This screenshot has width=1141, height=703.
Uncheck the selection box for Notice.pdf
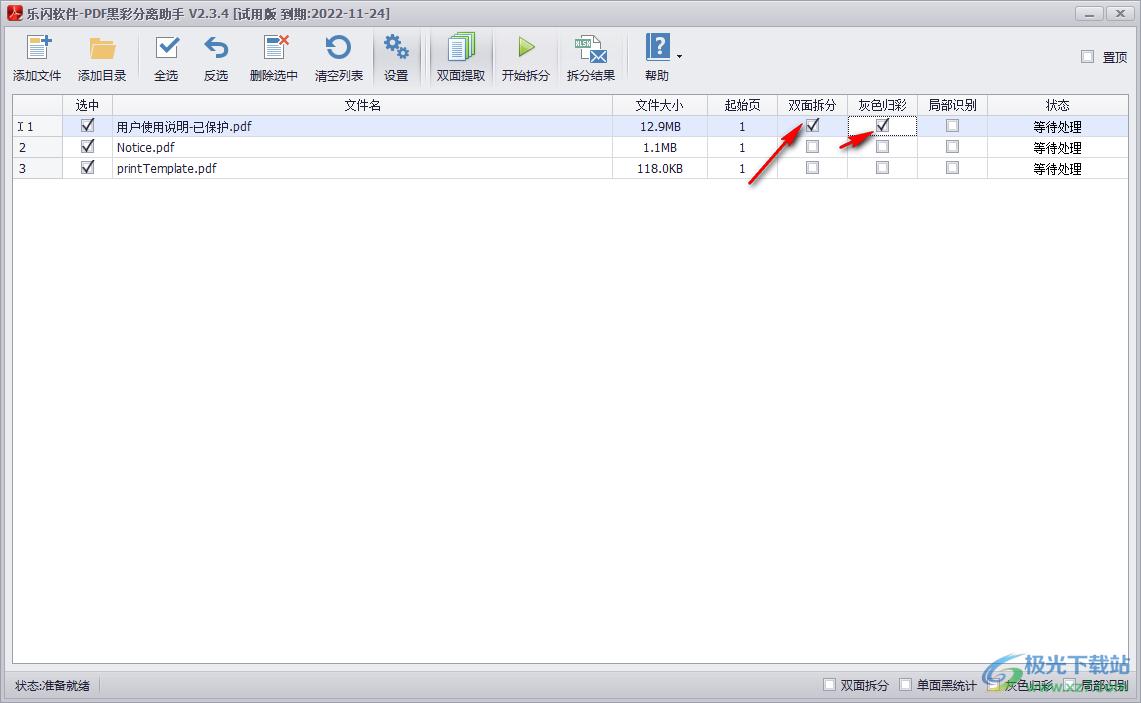(87, 147)
